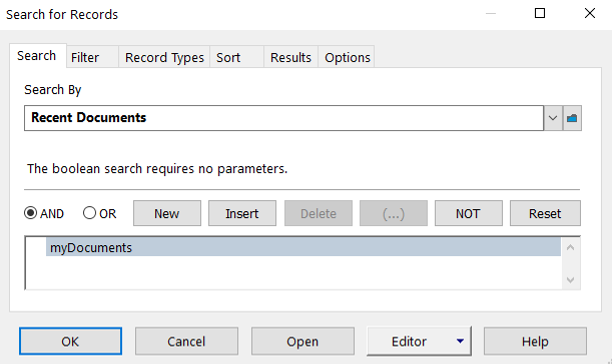Open the Options tab
The height and width of the screenshot is (364, 612).
click(347, 57)
